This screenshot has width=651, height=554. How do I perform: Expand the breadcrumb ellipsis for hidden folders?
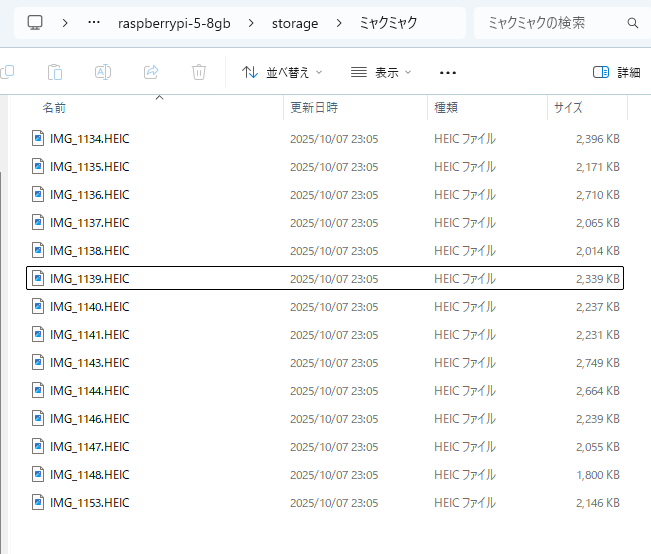click(x=94, y=22)
